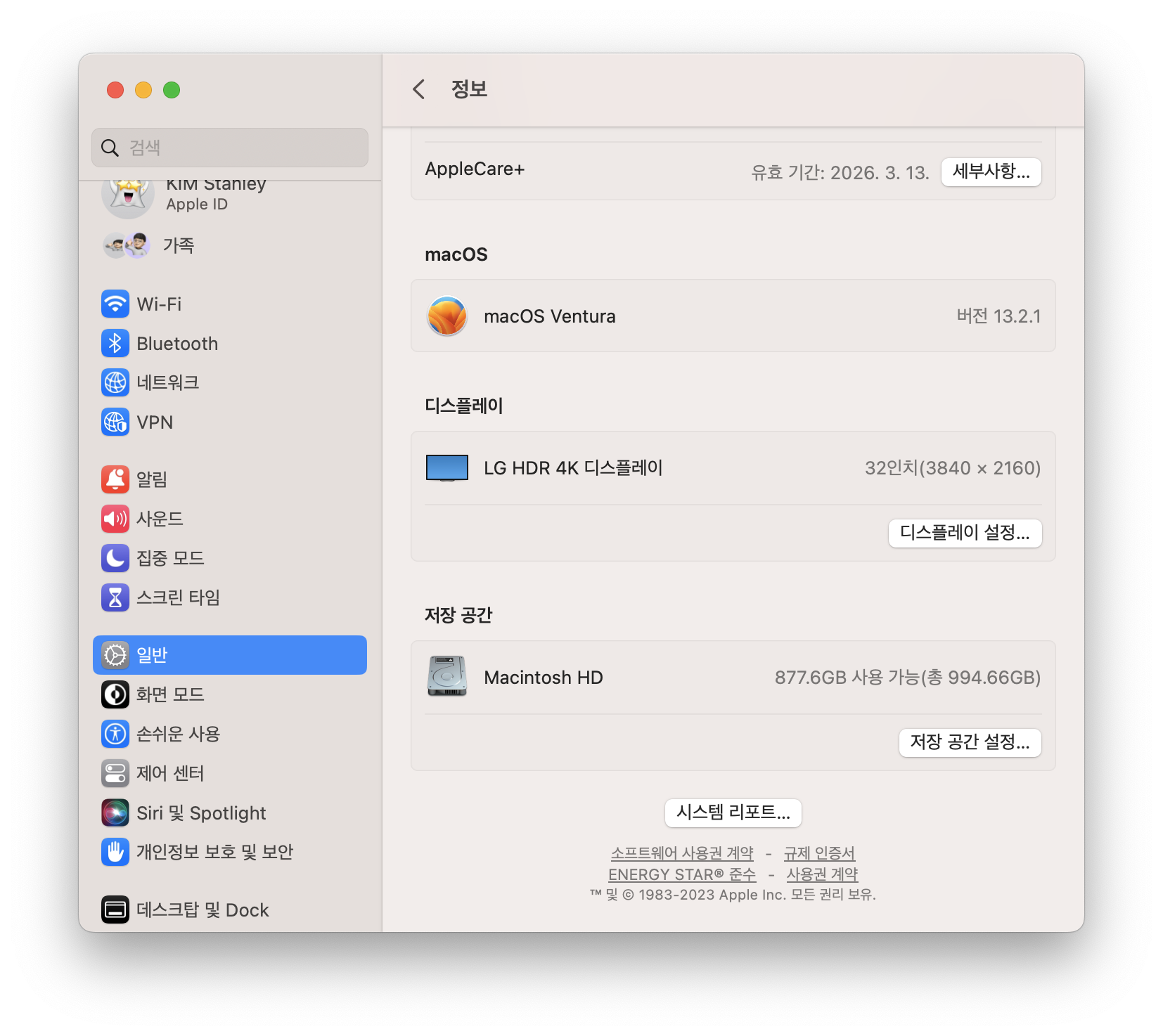Click the macOS Ventura logo icon
Image resolution: width=1163 pixels, height=1036 pixels.
click(x=447, y=316)
